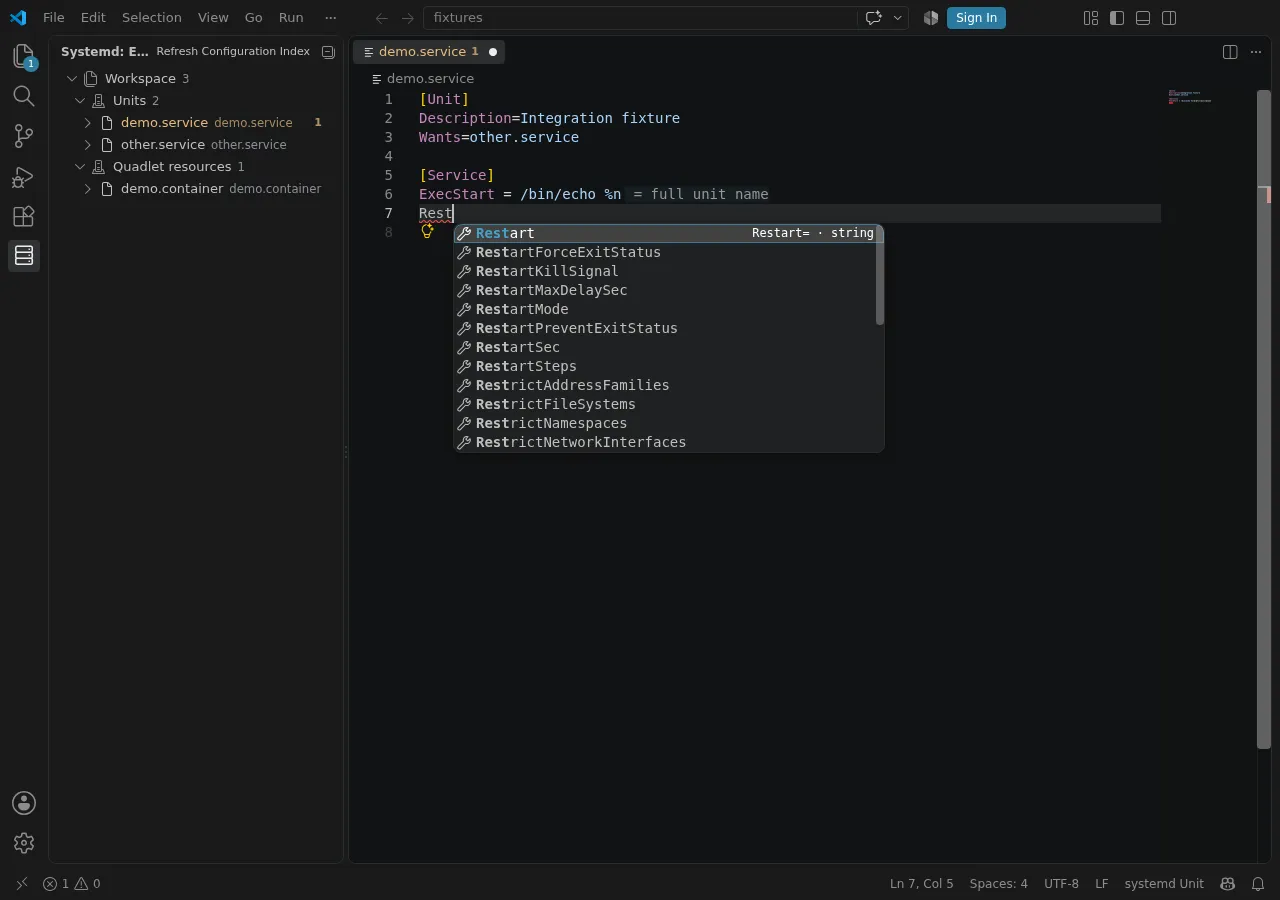Select other.service in the tree

coord(196,144)
